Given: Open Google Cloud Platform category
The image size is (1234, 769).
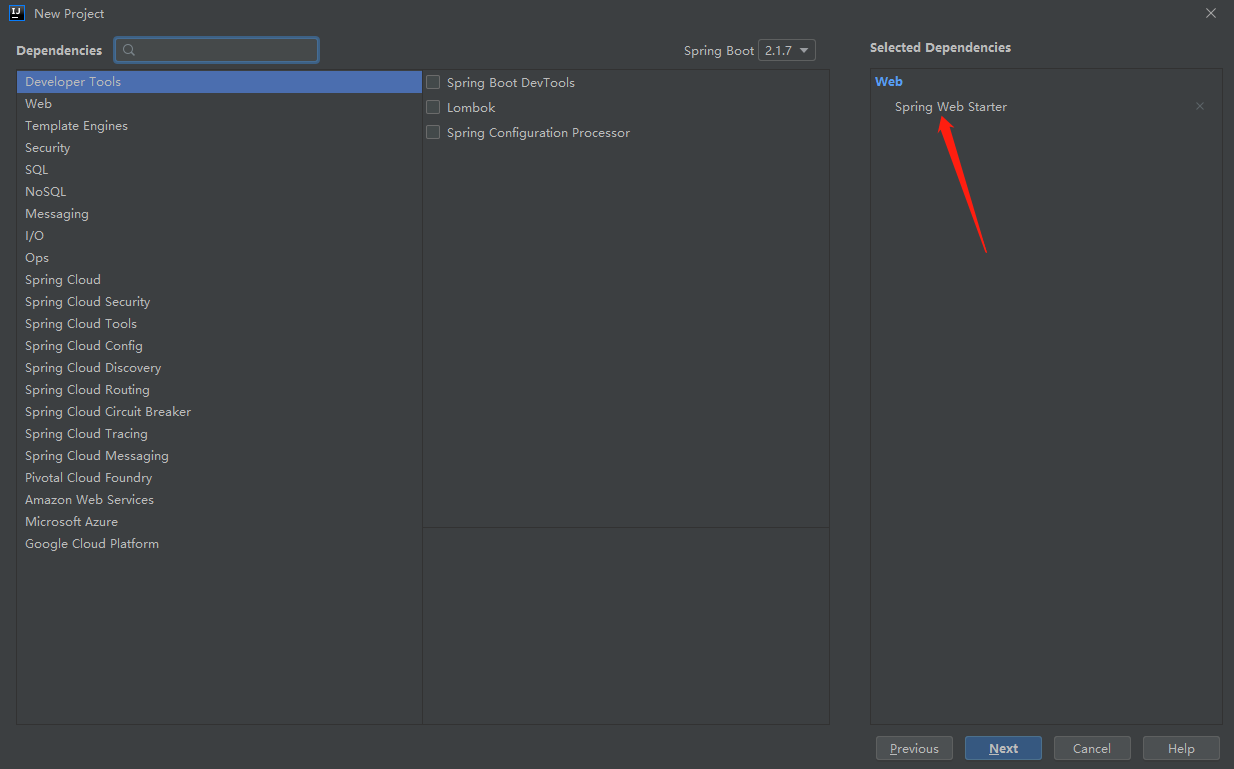Looking at the screenshot, I should (219, 544).
